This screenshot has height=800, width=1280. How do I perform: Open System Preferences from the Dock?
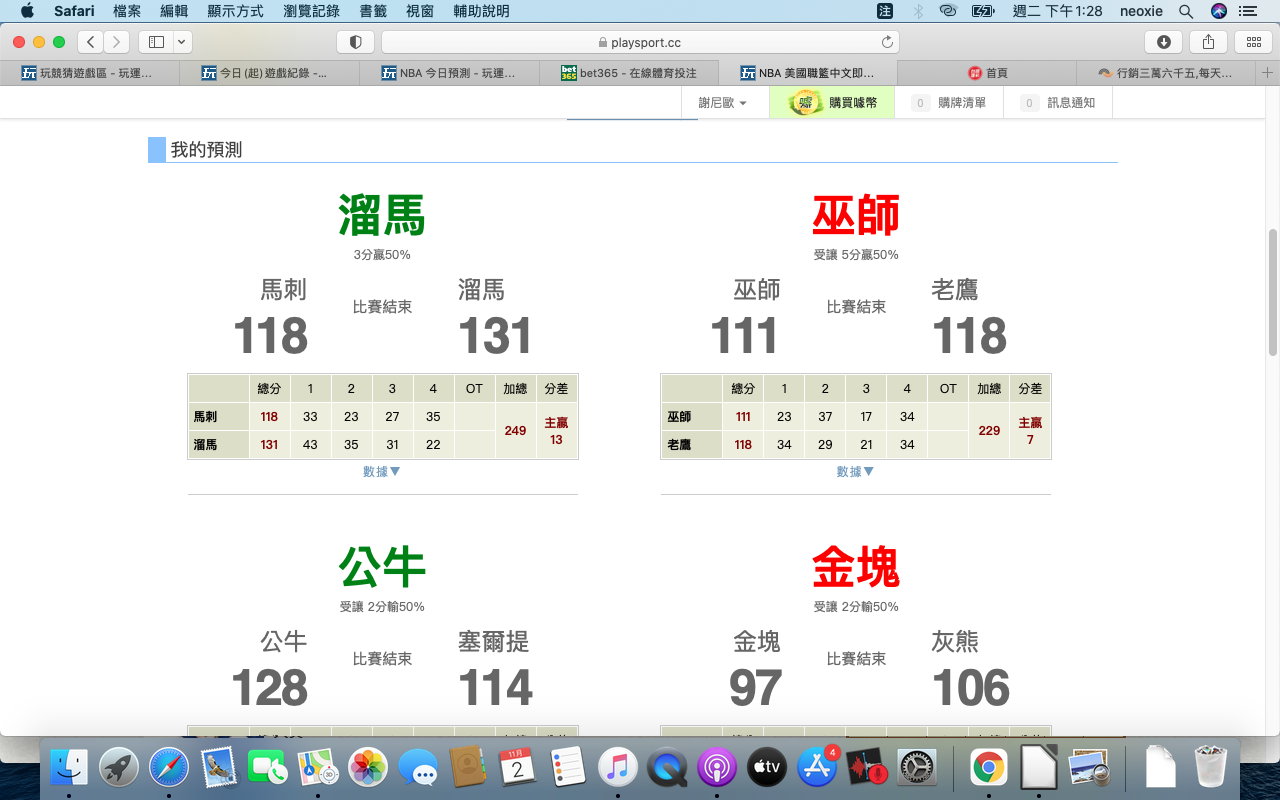pos(916,767)
